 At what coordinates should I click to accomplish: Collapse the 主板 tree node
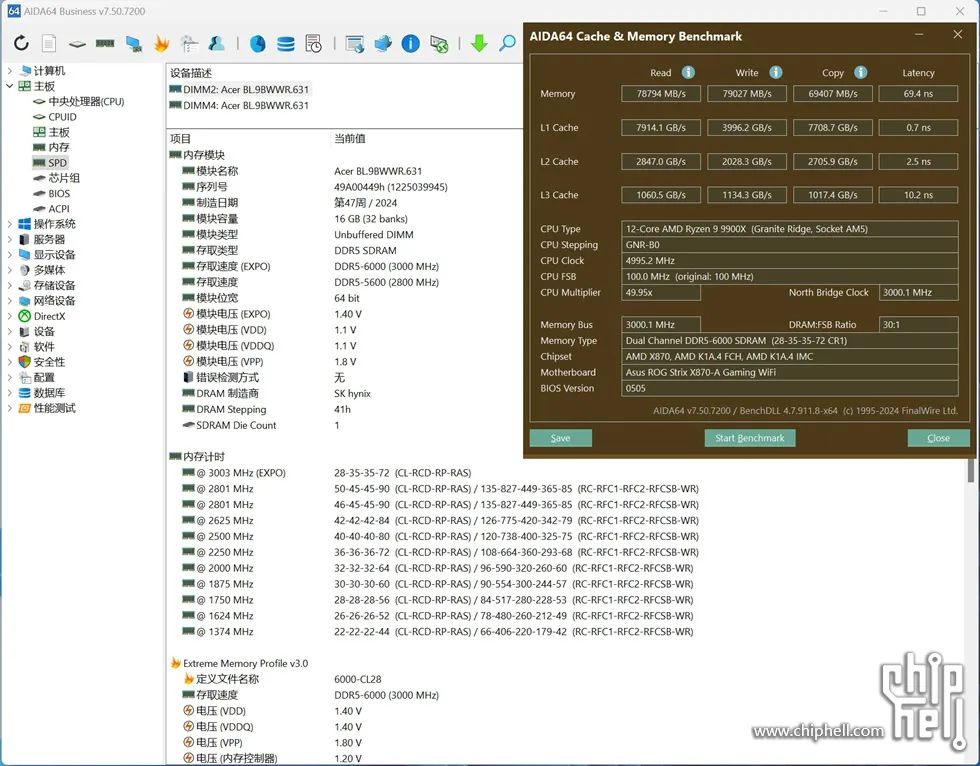(9, 86)
